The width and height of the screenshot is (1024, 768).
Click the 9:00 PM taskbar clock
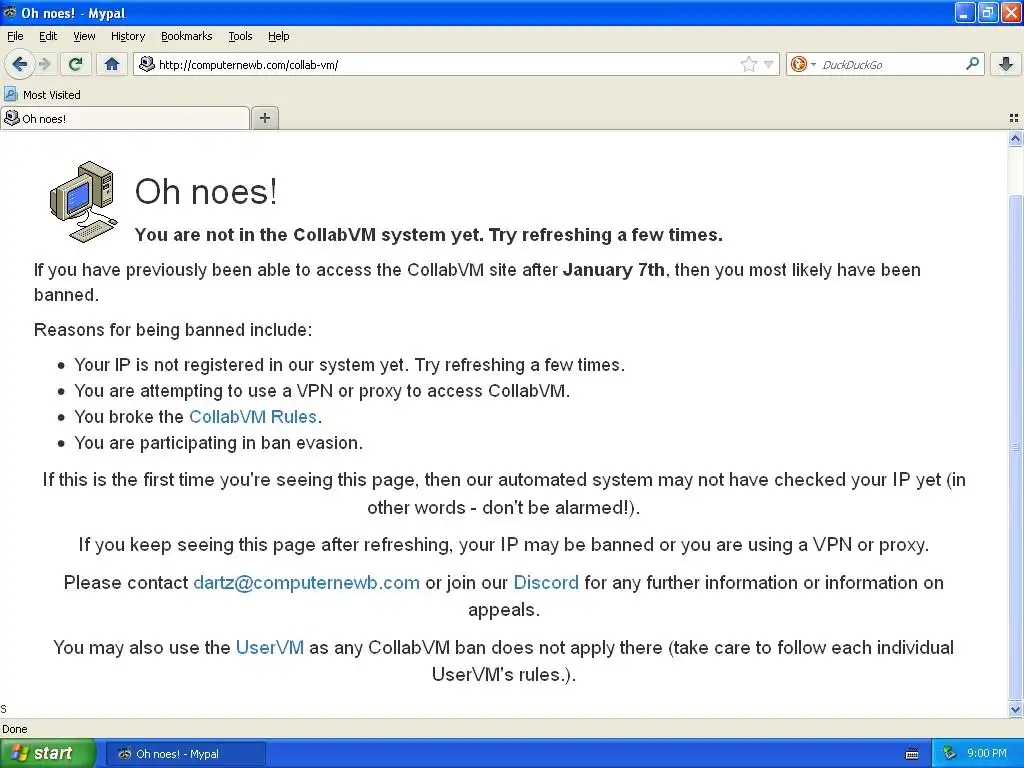click(986, 754)
